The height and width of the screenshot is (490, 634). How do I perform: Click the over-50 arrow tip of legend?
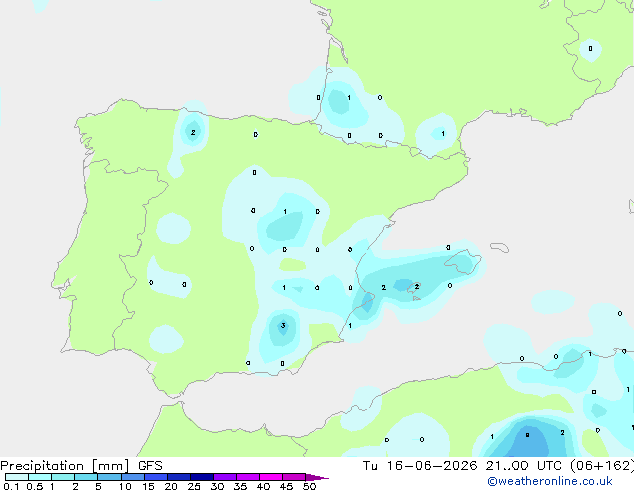(x=317, y=477)
